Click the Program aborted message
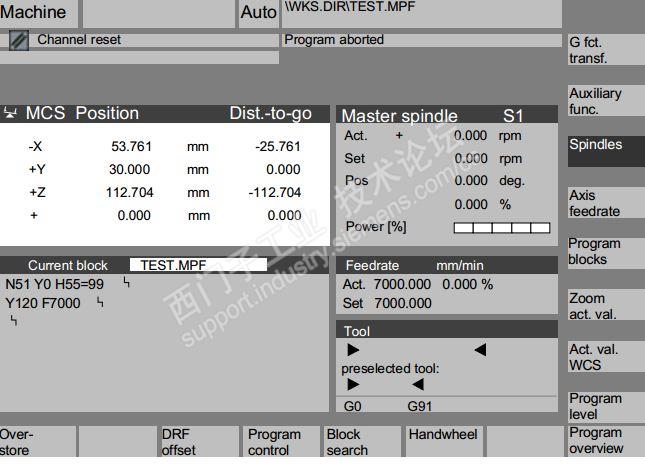645x466 pixels. click(334, 39)
